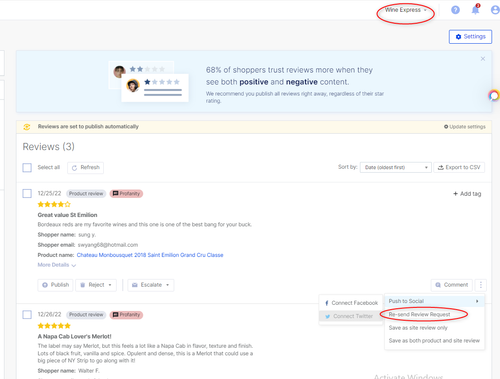Choose Save as both product and site review
500x379 pixels.
[434, 341]
